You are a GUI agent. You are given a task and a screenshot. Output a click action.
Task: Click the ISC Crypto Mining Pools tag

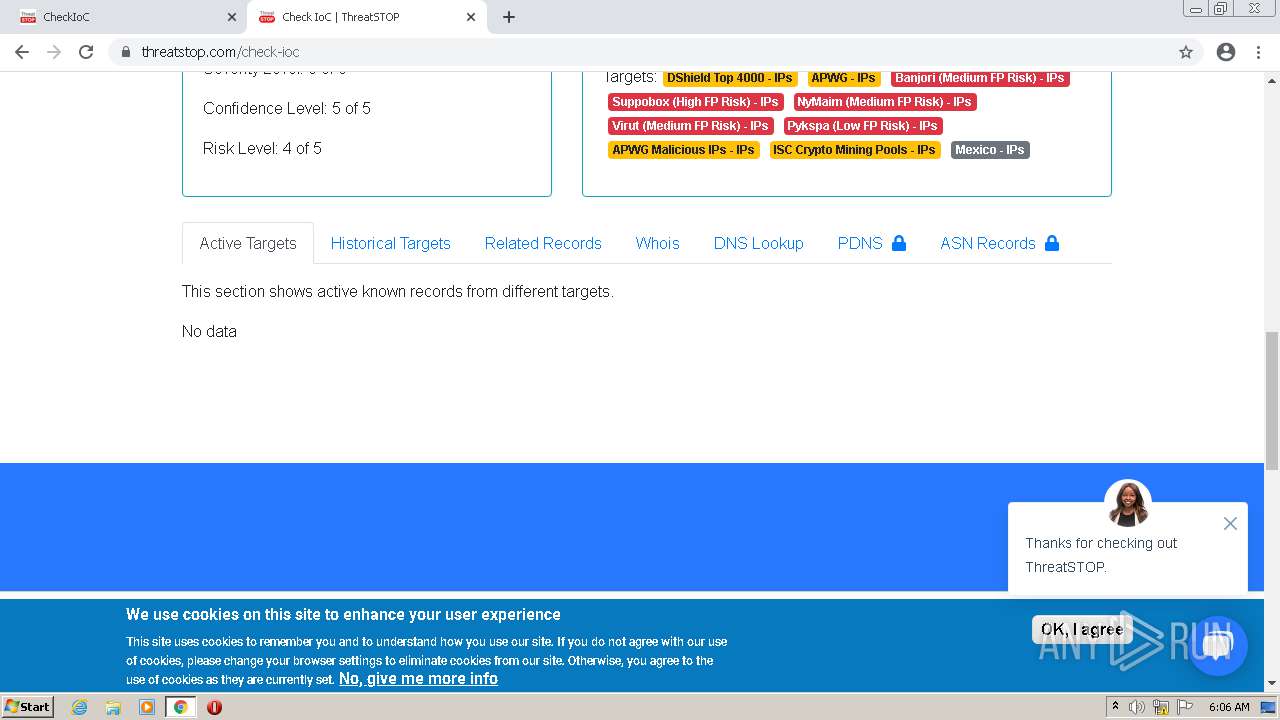(x=855, y=150)
